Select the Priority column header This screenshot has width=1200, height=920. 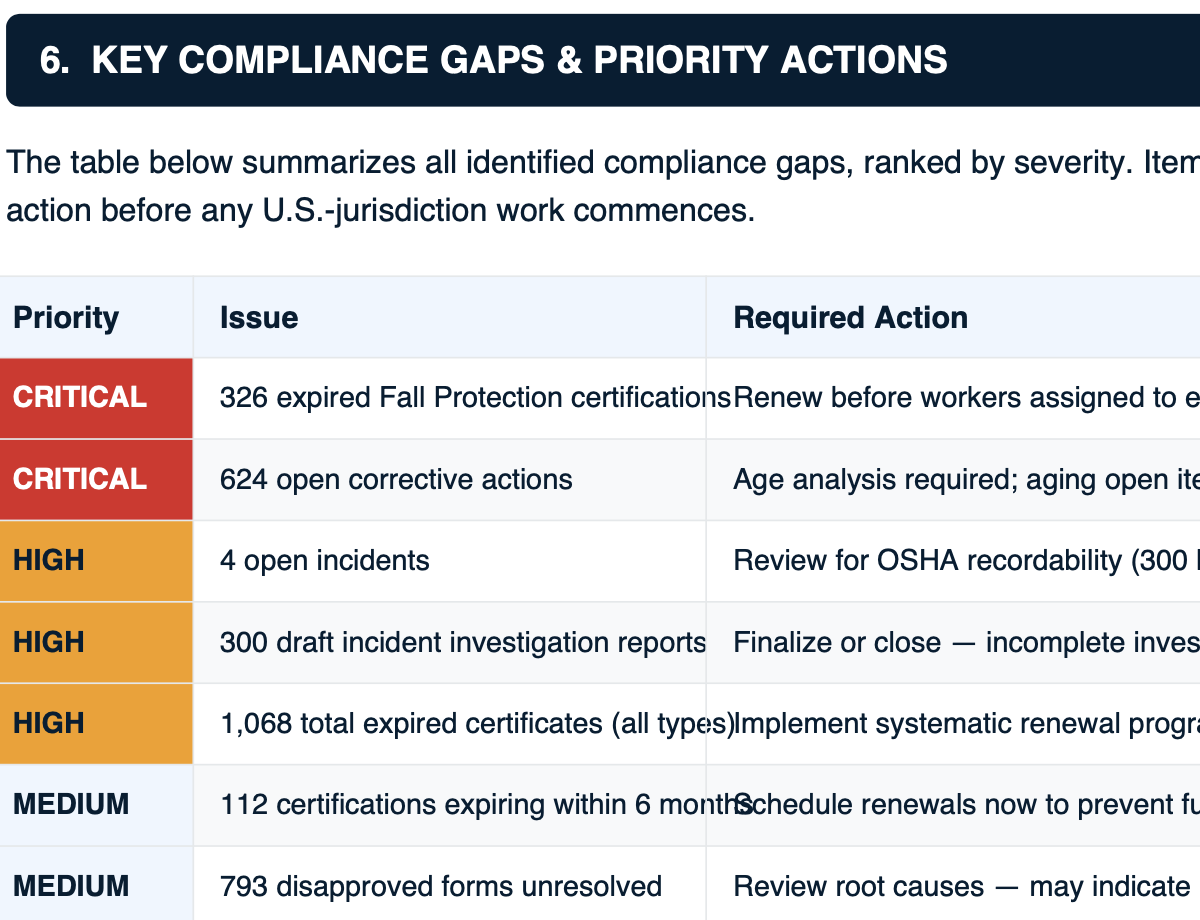coord(96,317)
